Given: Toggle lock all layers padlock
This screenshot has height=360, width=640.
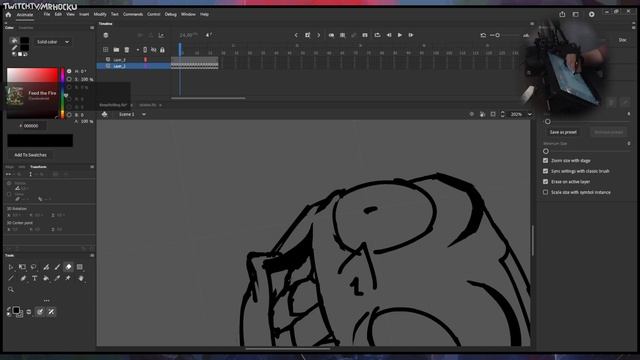Looking at the screenshot, I should [x=162, y=50].
